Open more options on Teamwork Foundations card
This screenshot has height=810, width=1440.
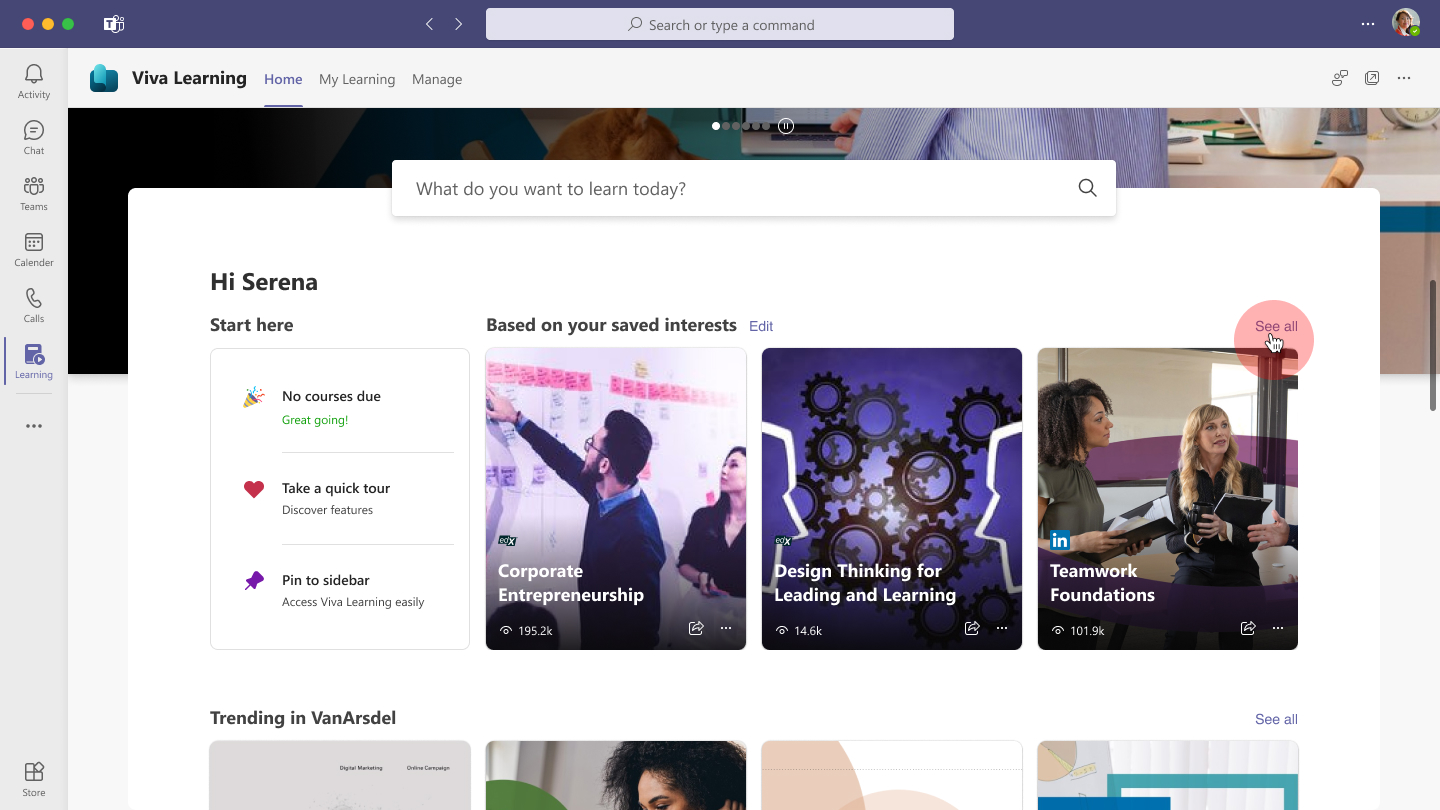(x=1278, y=628)
